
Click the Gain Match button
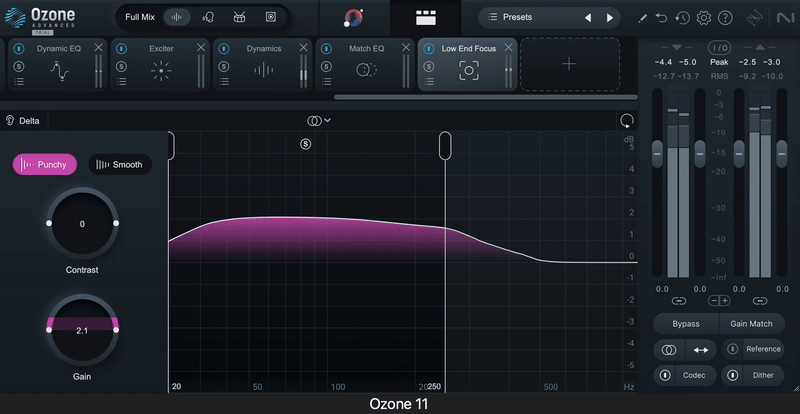click(751, 324)
